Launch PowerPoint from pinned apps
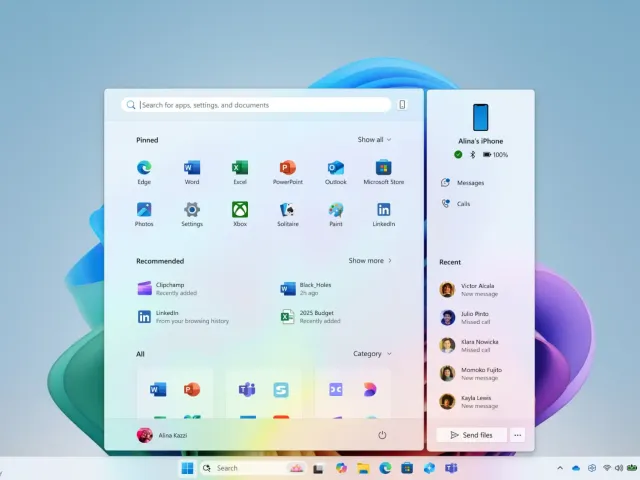This screenshot has height=480, width=640. click(288, 168)
